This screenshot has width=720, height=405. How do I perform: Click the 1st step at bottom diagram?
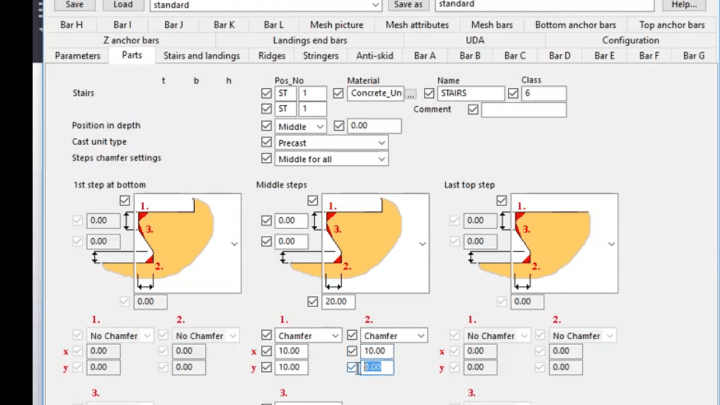click(x=188, y=243)
